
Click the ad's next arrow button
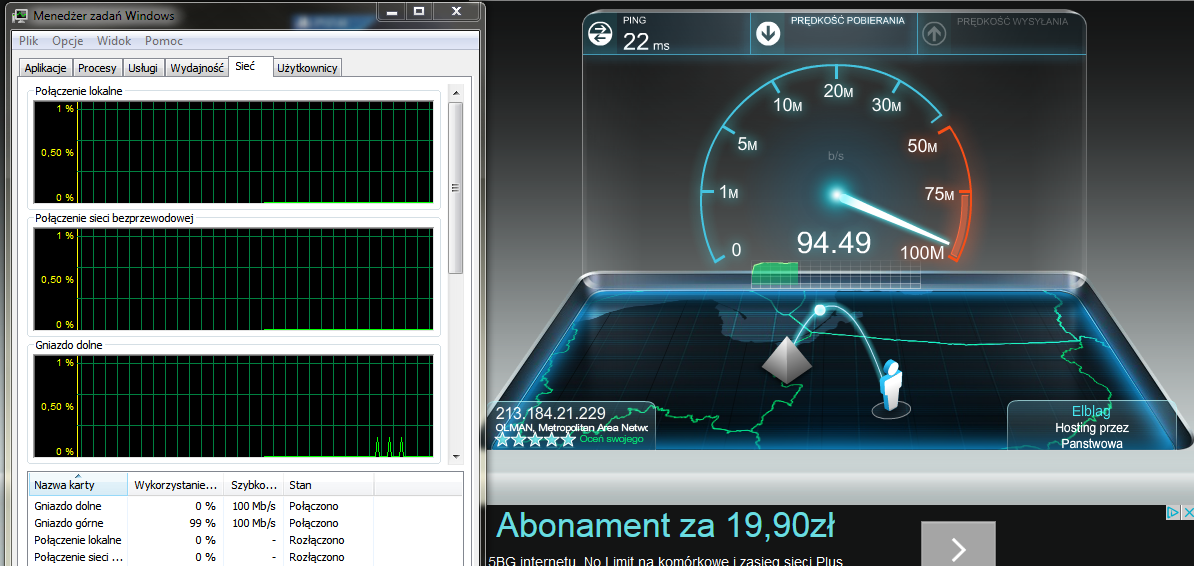click(959, 545)
